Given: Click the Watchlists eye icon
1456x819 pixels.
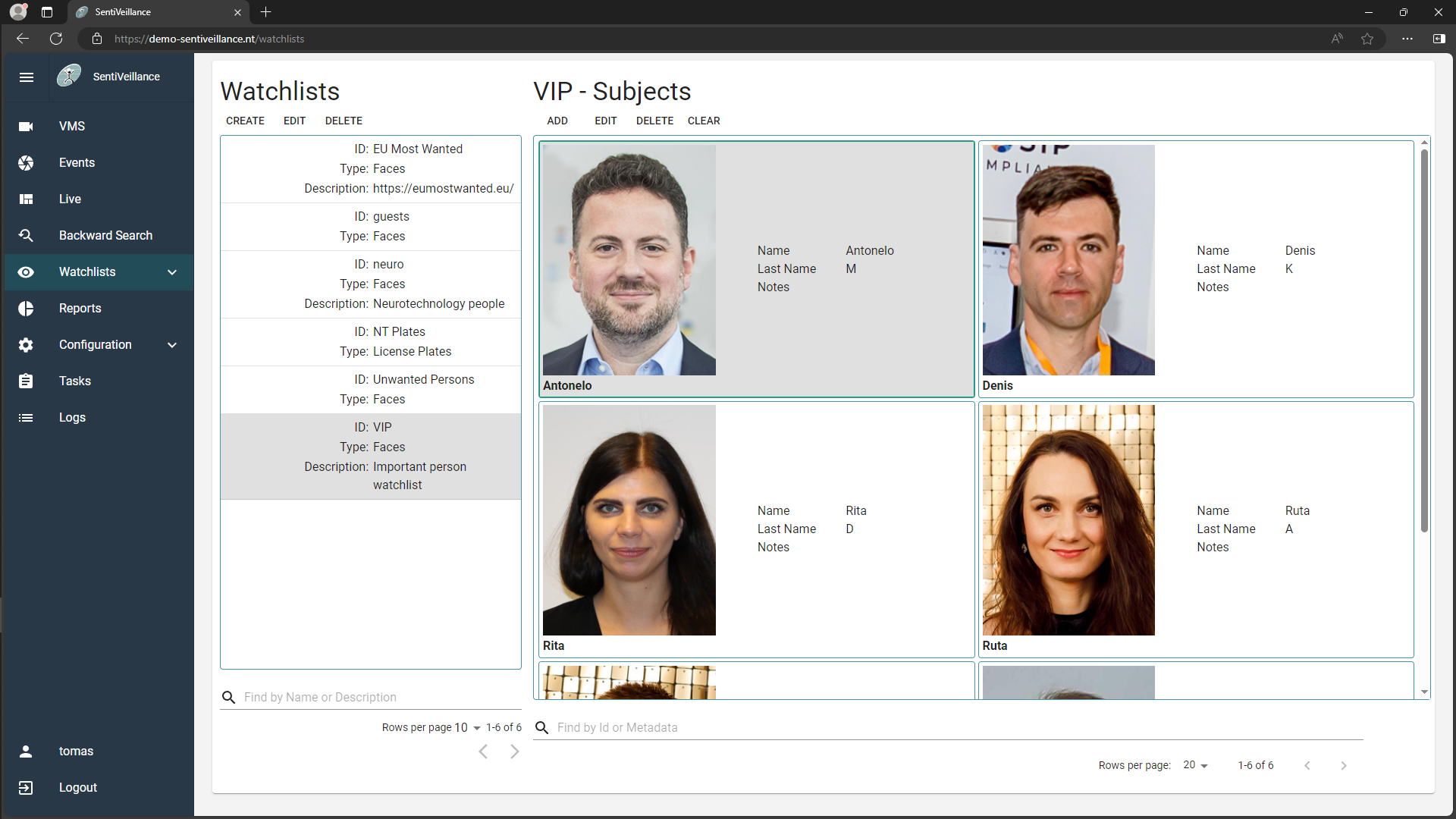Looking at the screenshot, I should [26, 271].
